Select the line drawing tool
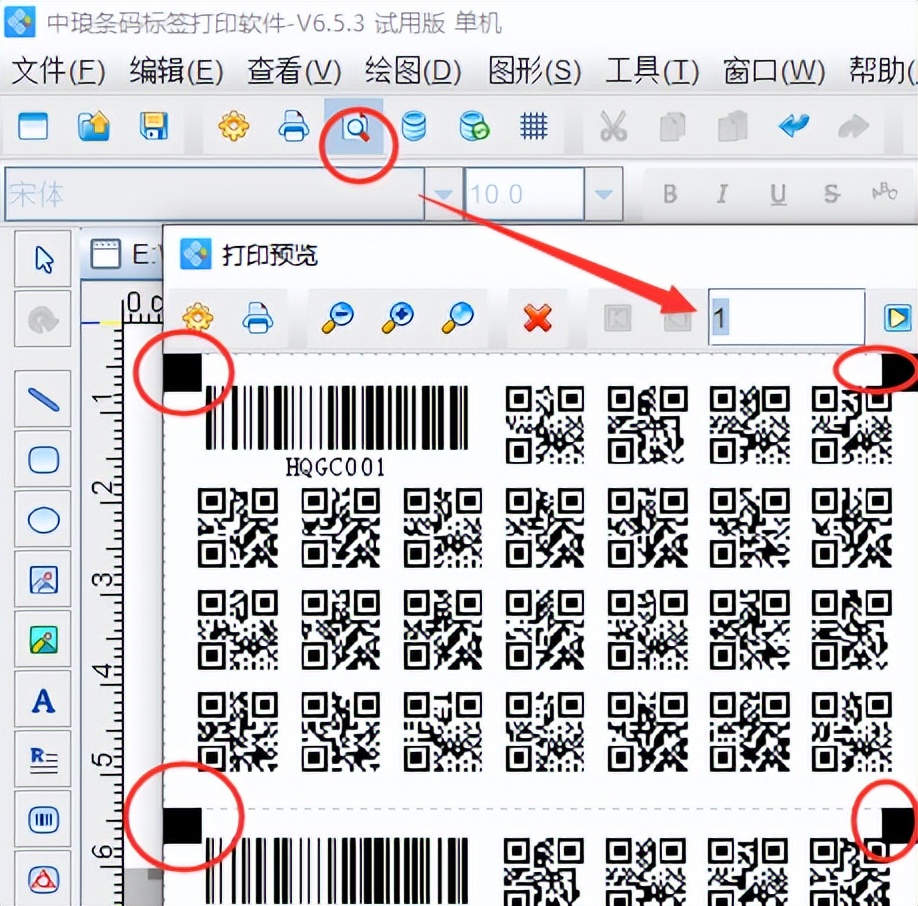This screenshot has height=906, width=918. 43,399
